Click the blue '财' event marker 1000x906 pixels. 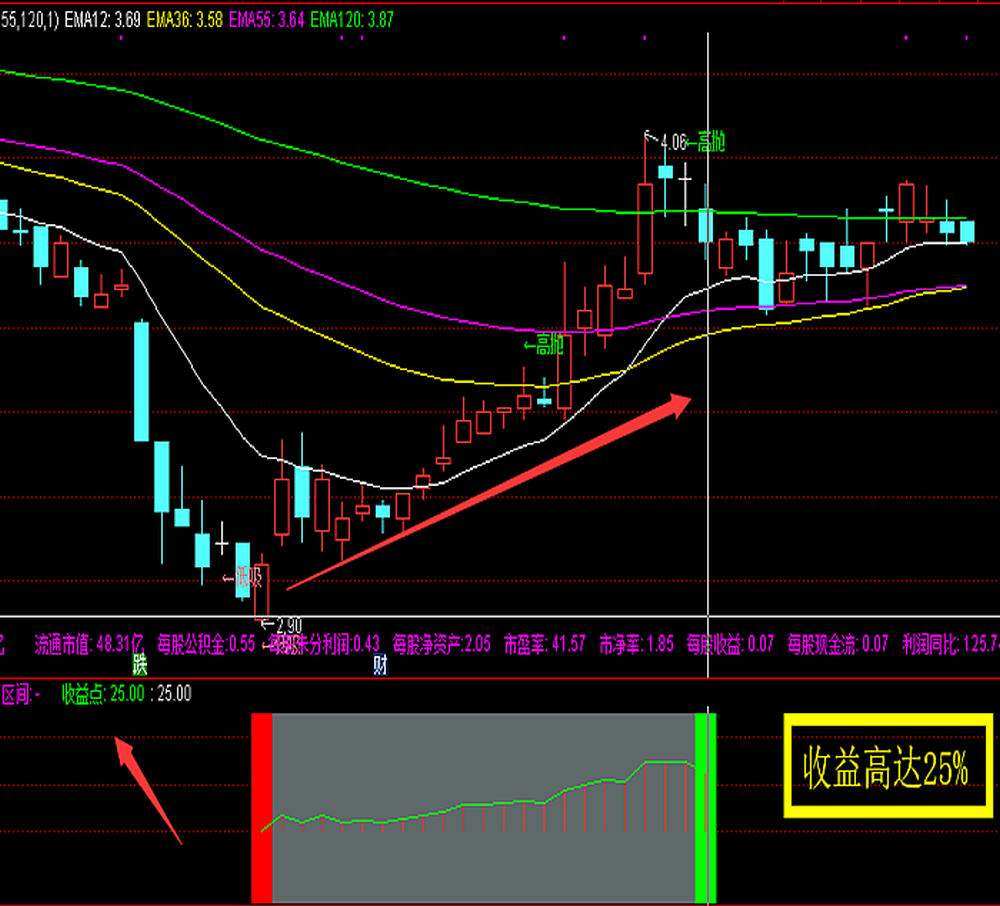click(380, 665)
